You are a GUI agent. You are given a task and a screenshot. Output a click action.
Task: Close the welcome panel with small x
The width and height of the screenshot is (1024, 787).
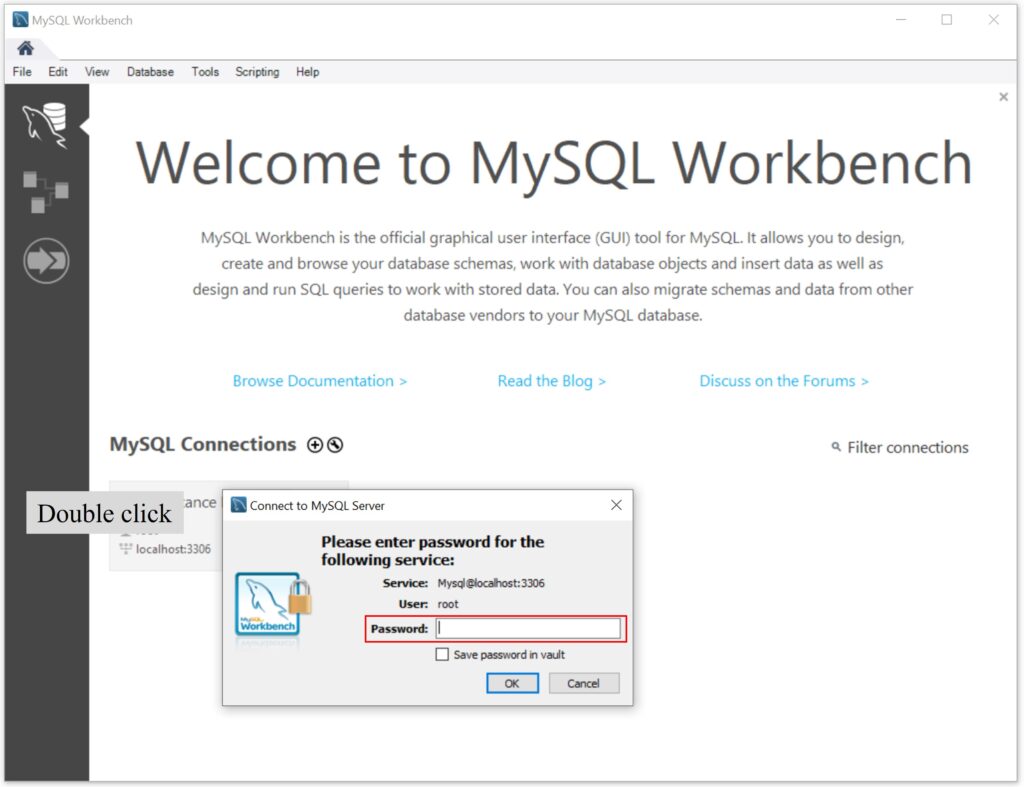pyautogui.click(x=1003, y=97)
